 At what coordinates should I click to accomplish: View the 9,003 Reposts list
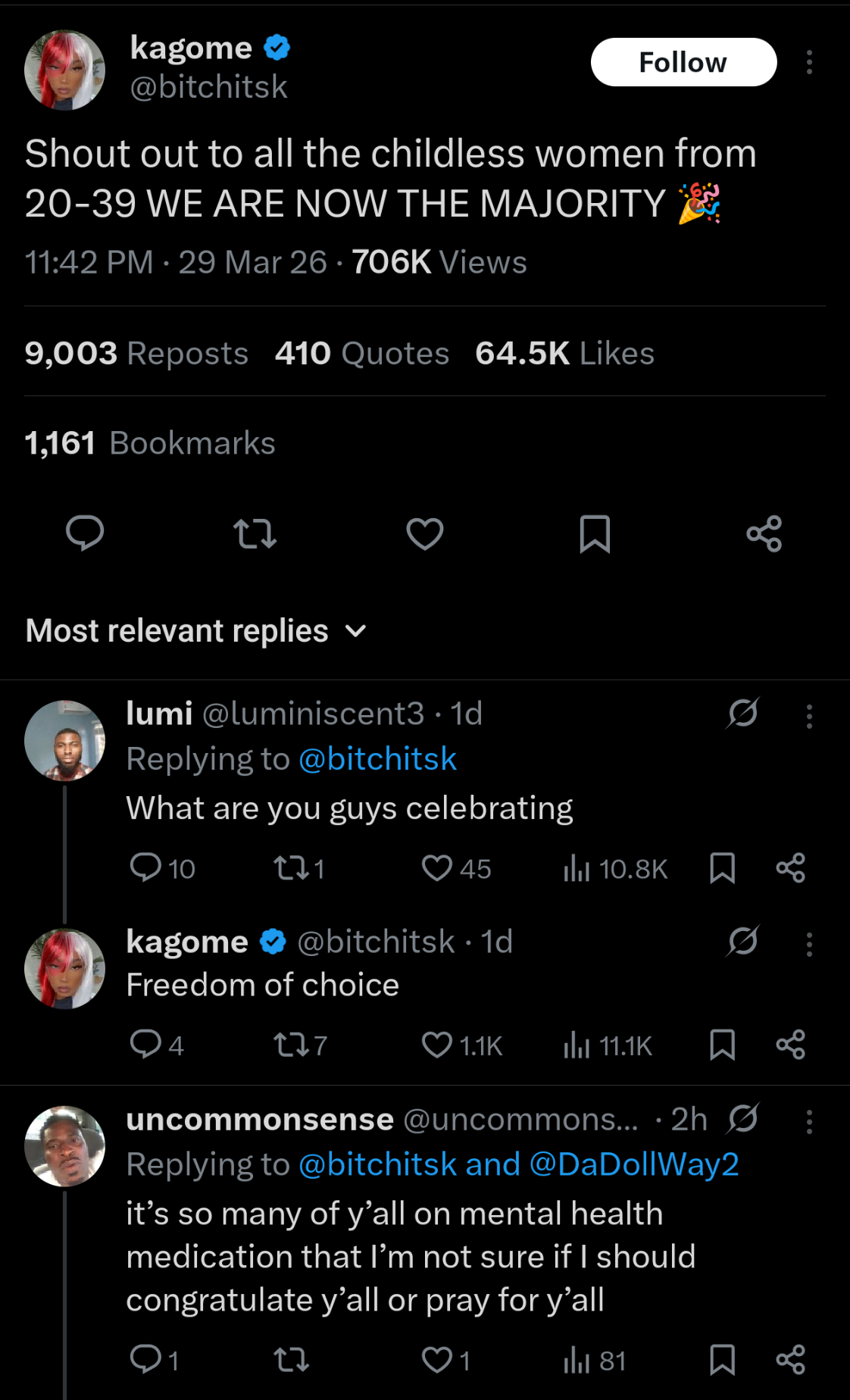(x=136, y=353)
